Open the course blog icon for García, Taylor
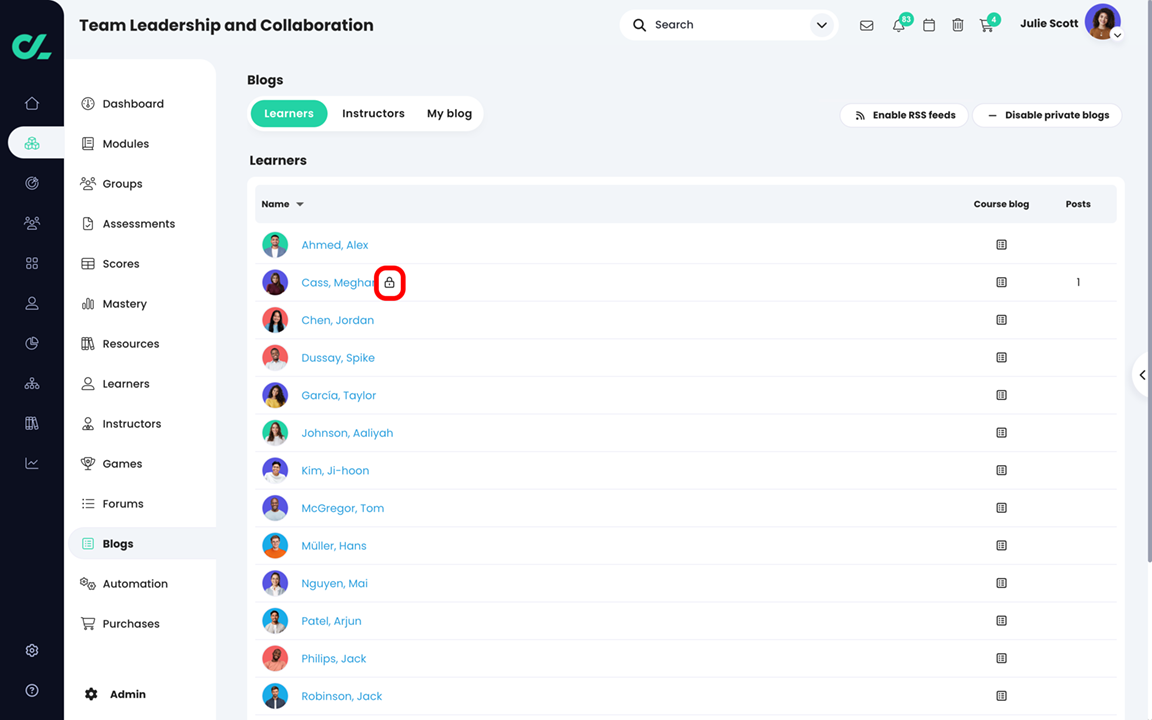The height and width of the screenshot is (720, 1152). 1001,395
